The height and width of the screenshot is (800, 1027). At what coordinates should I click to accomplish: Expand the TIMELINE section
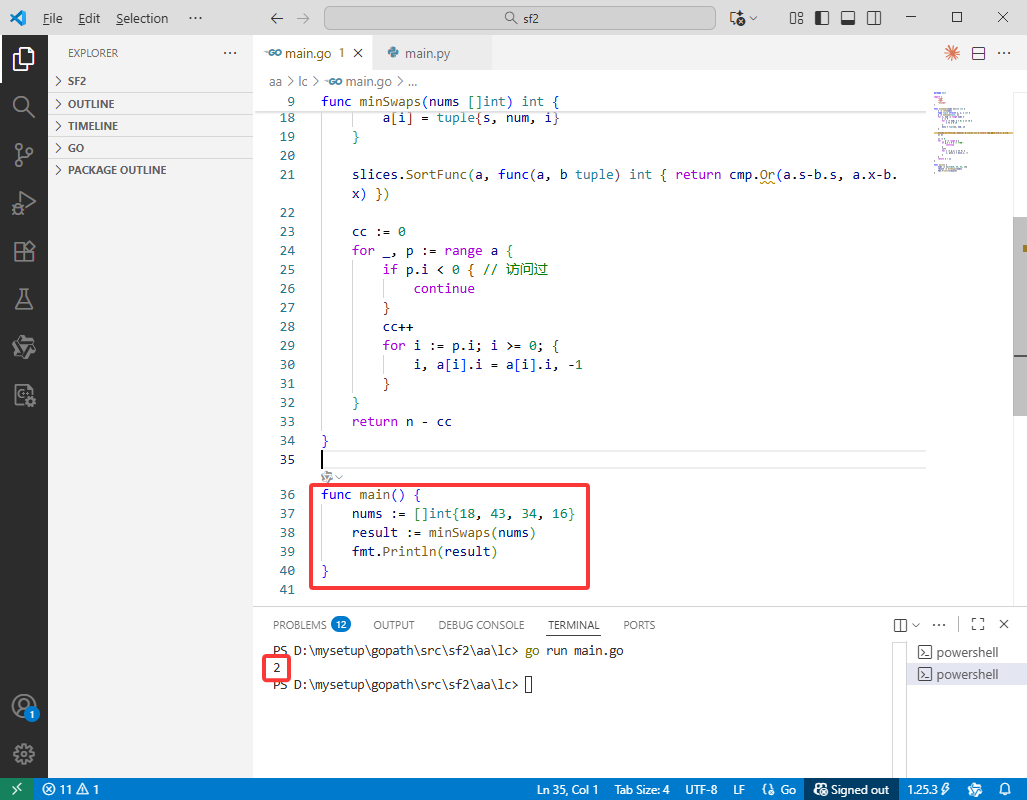tap(151, 126)
